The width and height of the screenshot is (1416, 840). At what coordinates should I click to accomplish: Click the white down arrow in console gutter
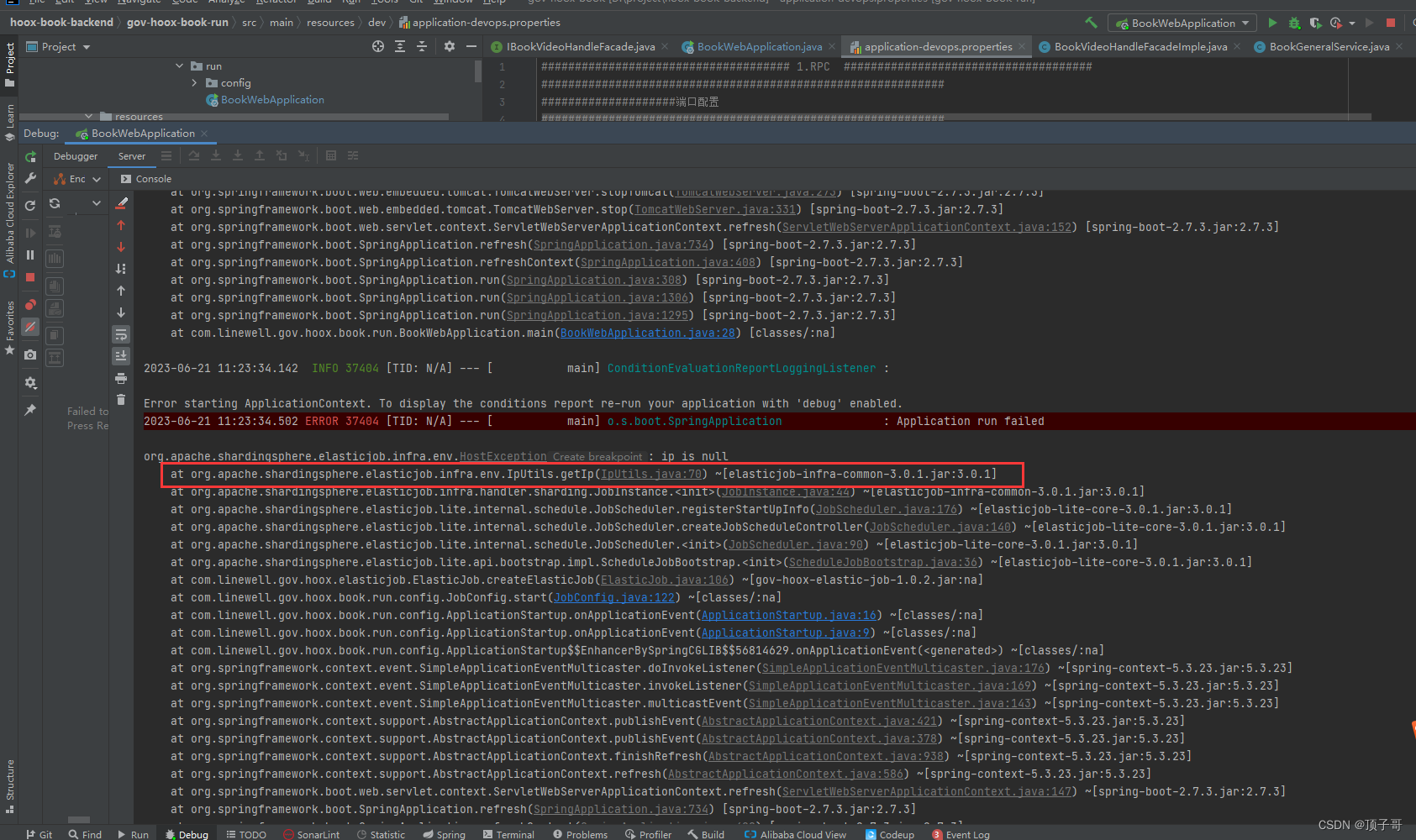(x=121, y=312)
